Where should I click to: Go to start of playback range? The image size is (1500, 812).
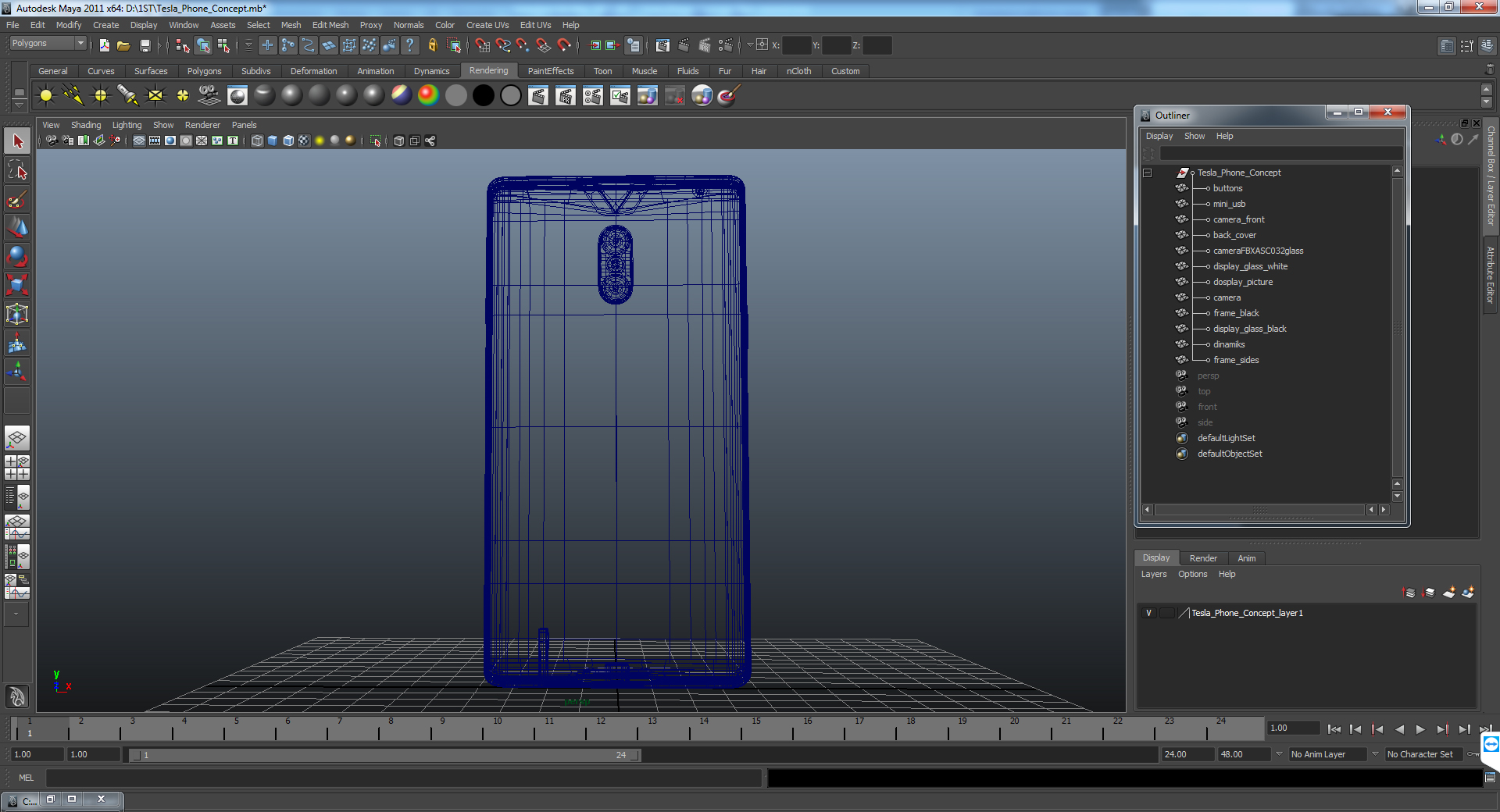click(x=1334, y=729)
